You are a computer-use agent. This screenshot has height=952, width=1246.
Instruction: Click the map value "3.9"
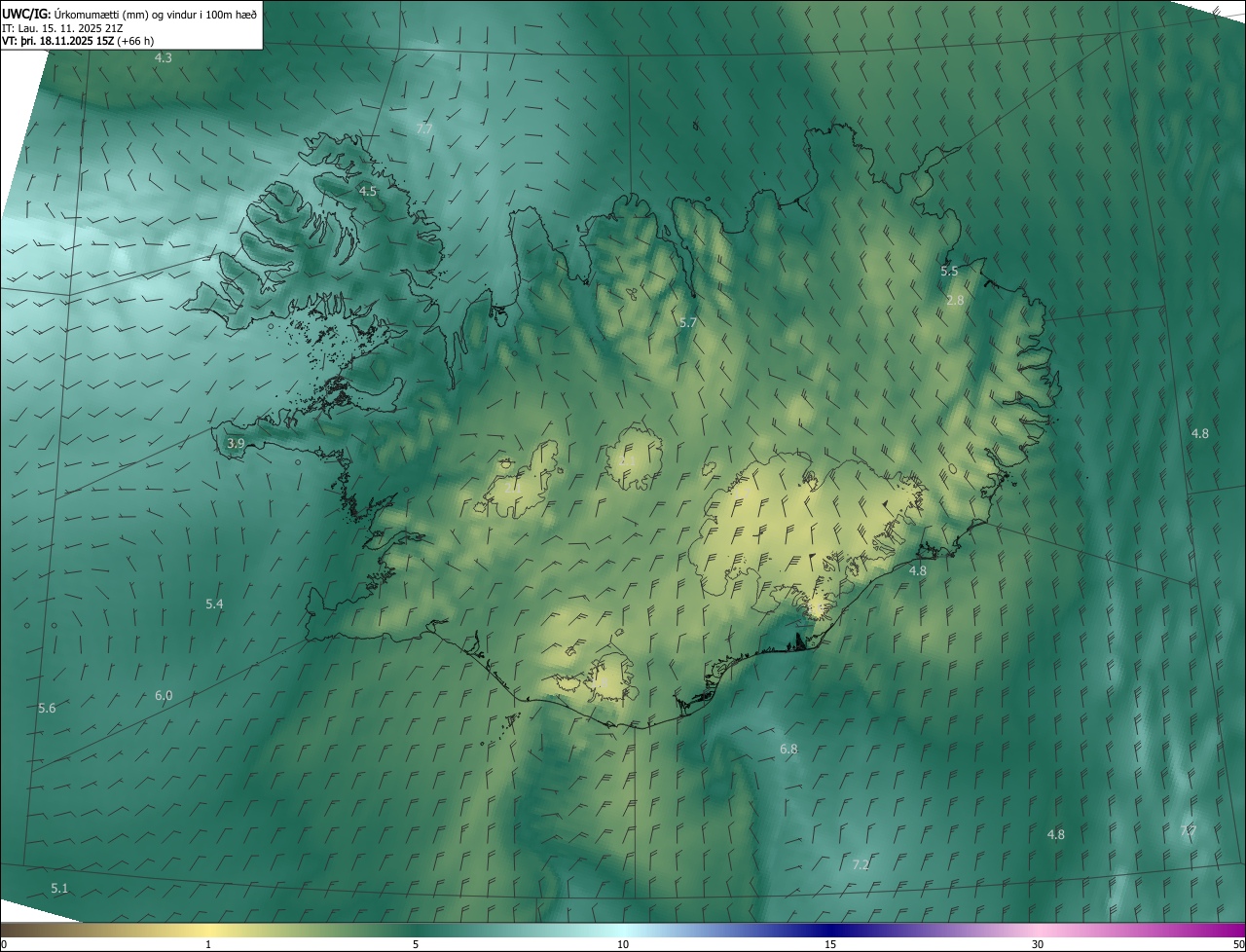coord(236,443)
